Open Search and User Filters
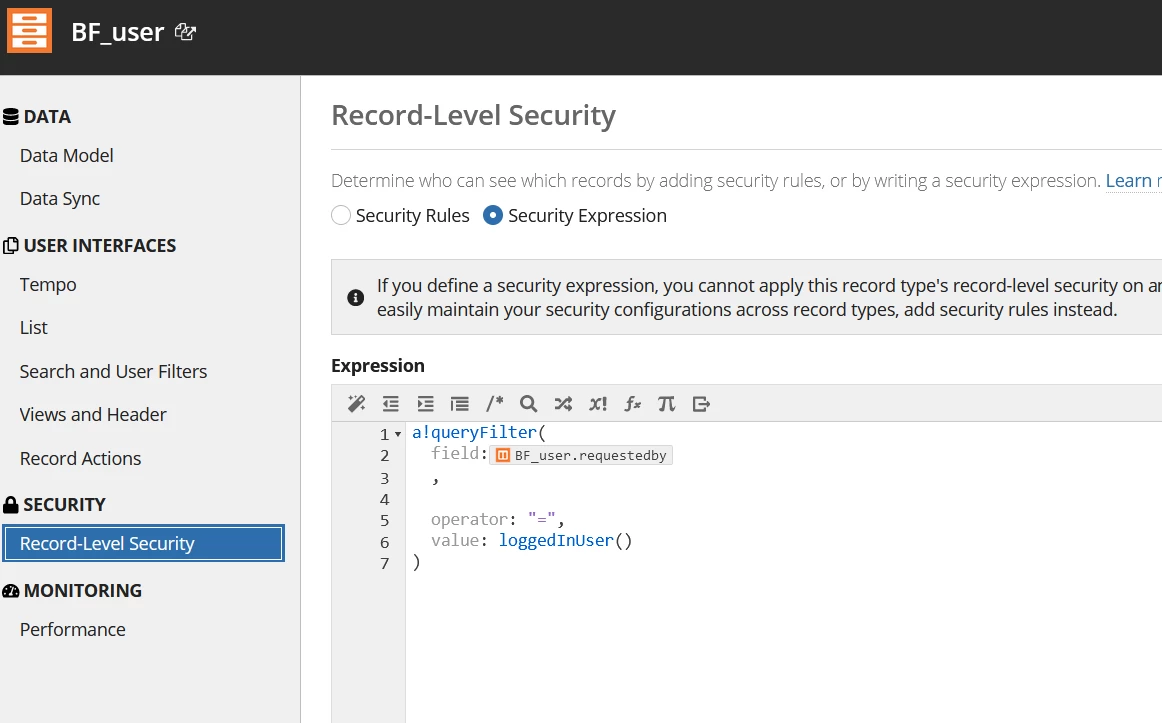Screen dimensions: 1162x723 (x=113, y=371)
